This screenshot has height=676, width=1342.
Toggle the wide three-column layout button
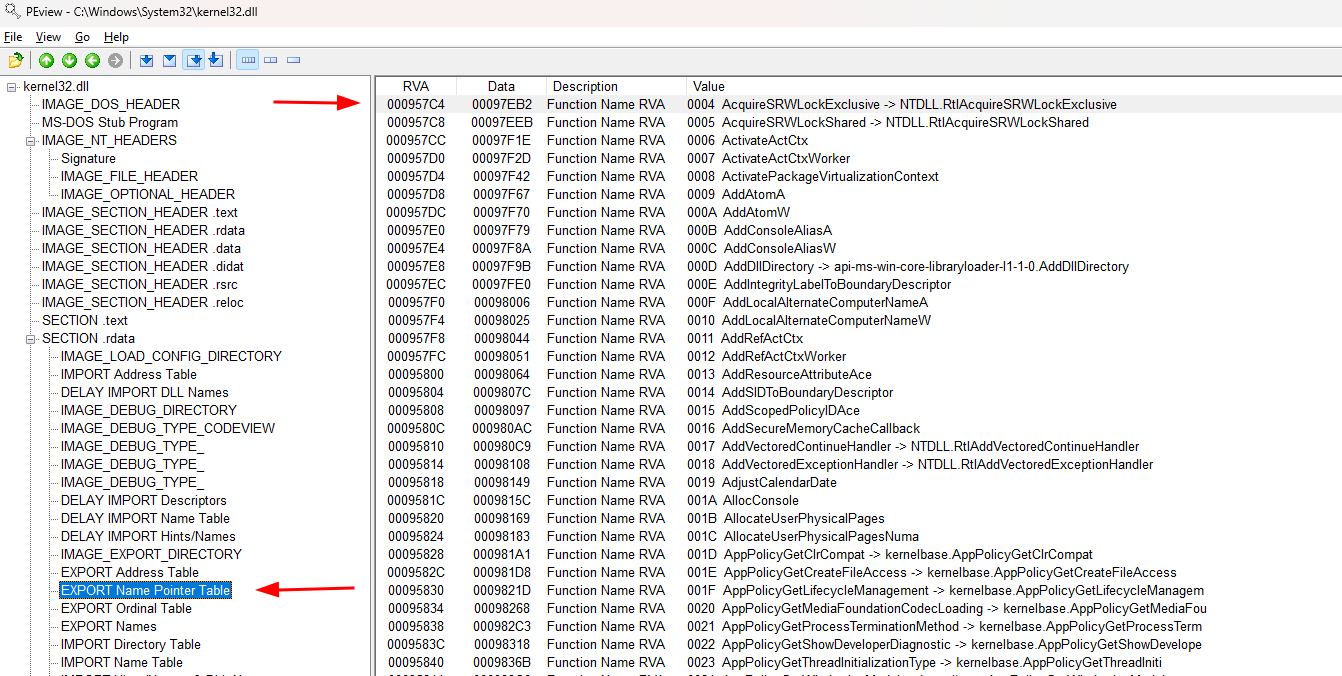[247, 60]
